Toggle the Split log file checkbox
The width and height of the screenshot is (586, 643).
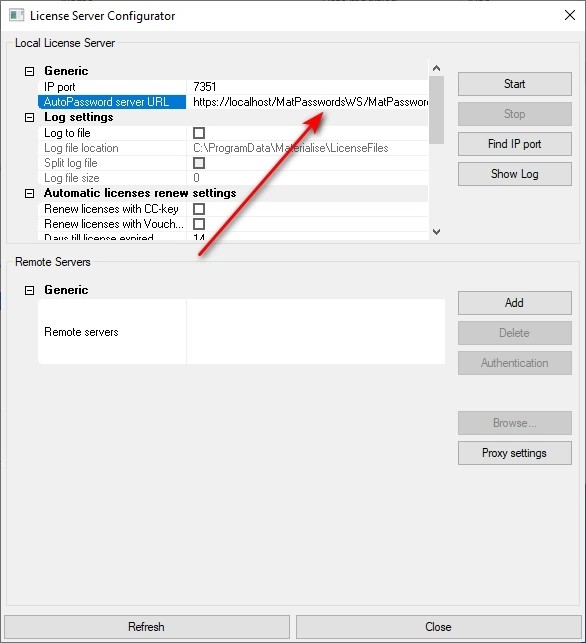pos(199,163)
